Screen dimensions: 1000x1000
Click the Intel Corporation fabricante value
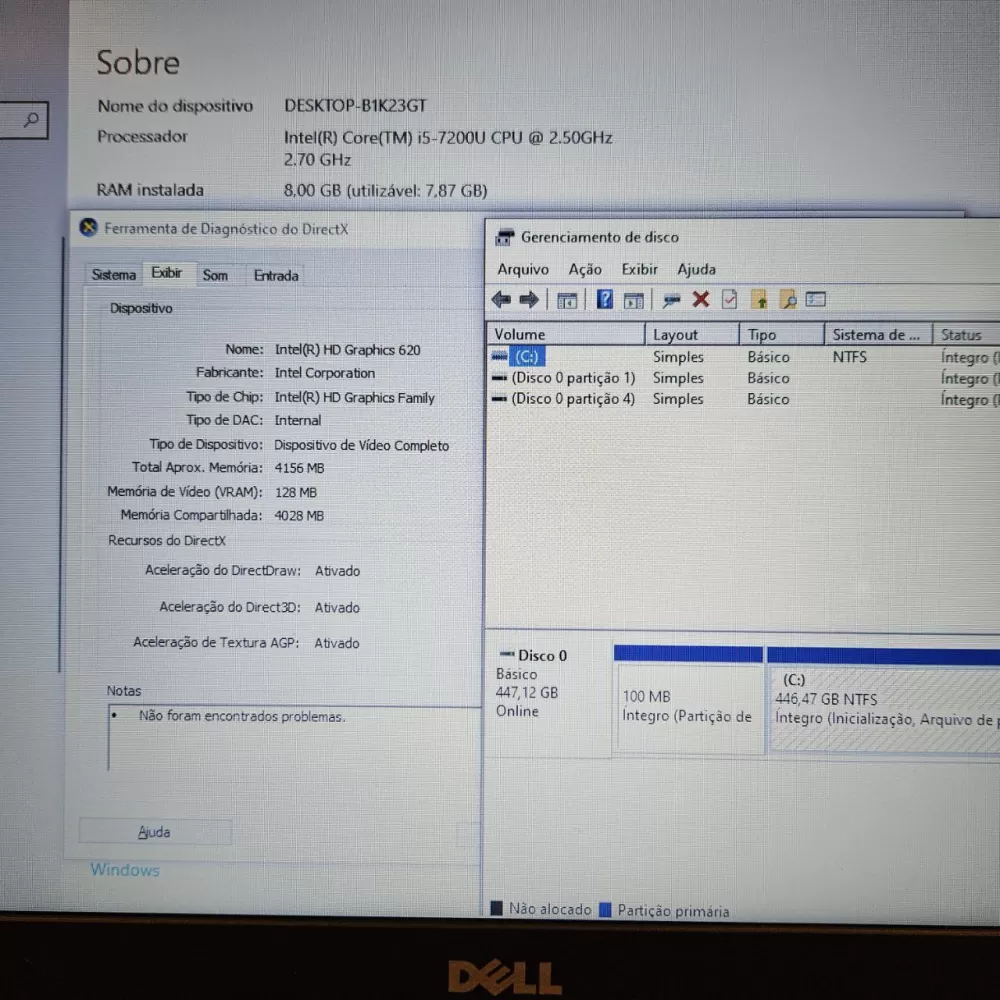click(x=325, y=372)
